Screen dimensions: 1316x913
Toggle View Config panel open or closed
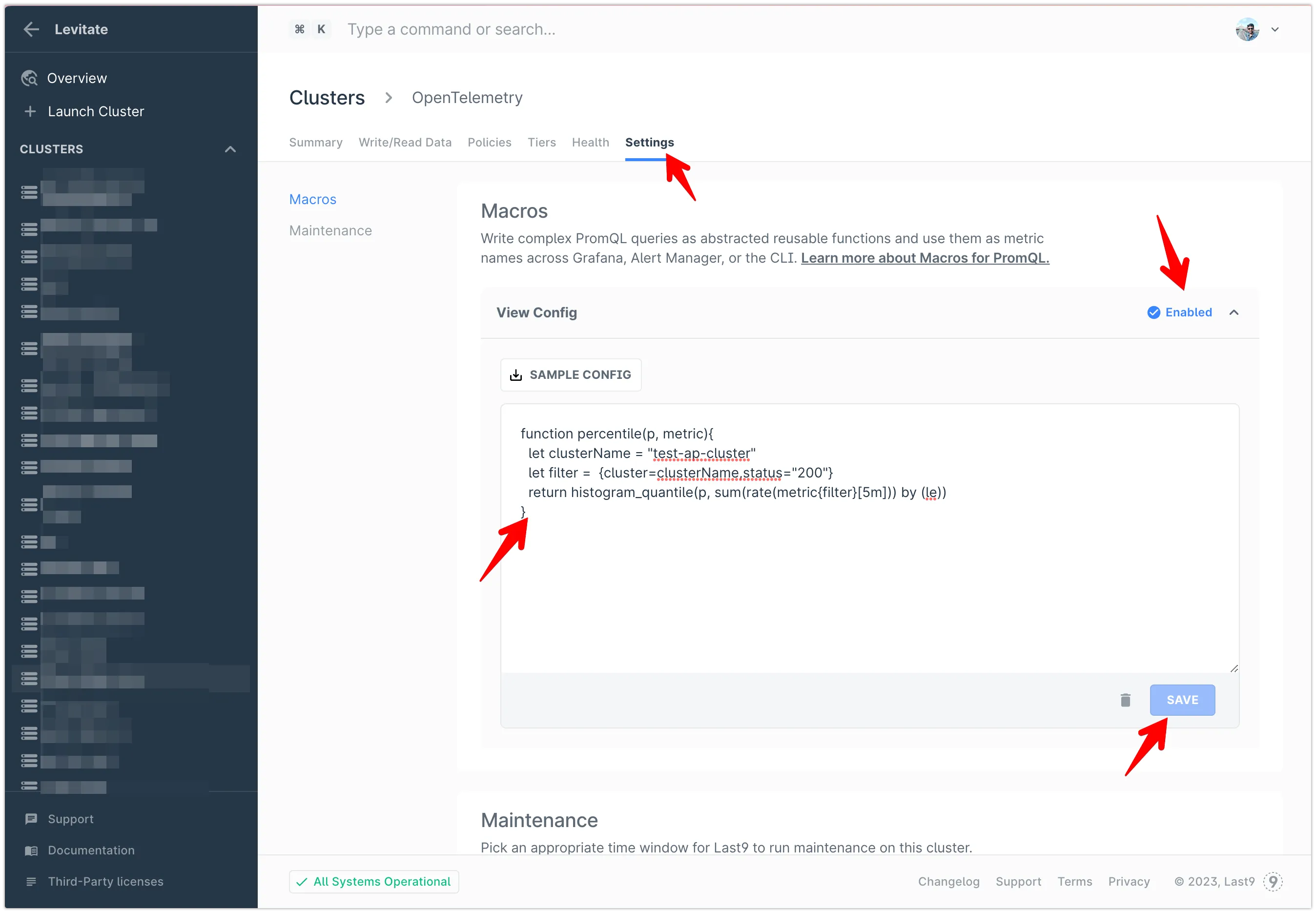click(x=1234, y=312)
